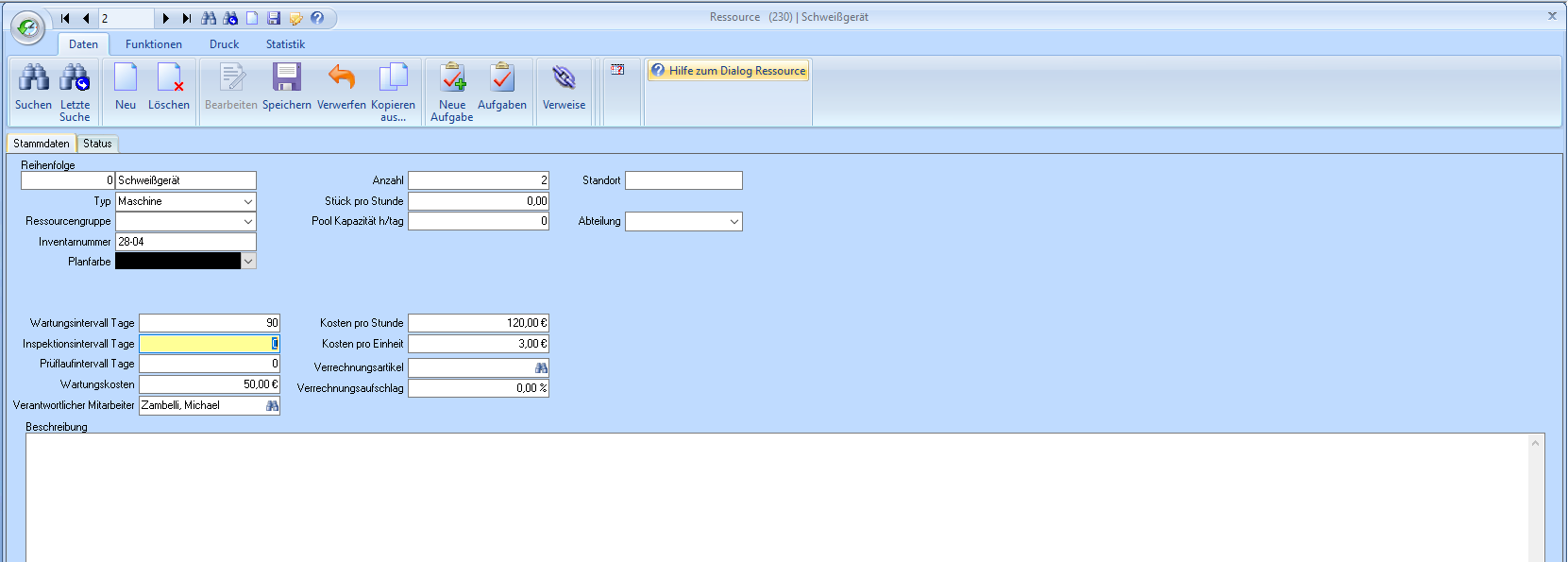Open the Aufgaben task list
Screen dimensions: 1568x562
click(502, 78)
